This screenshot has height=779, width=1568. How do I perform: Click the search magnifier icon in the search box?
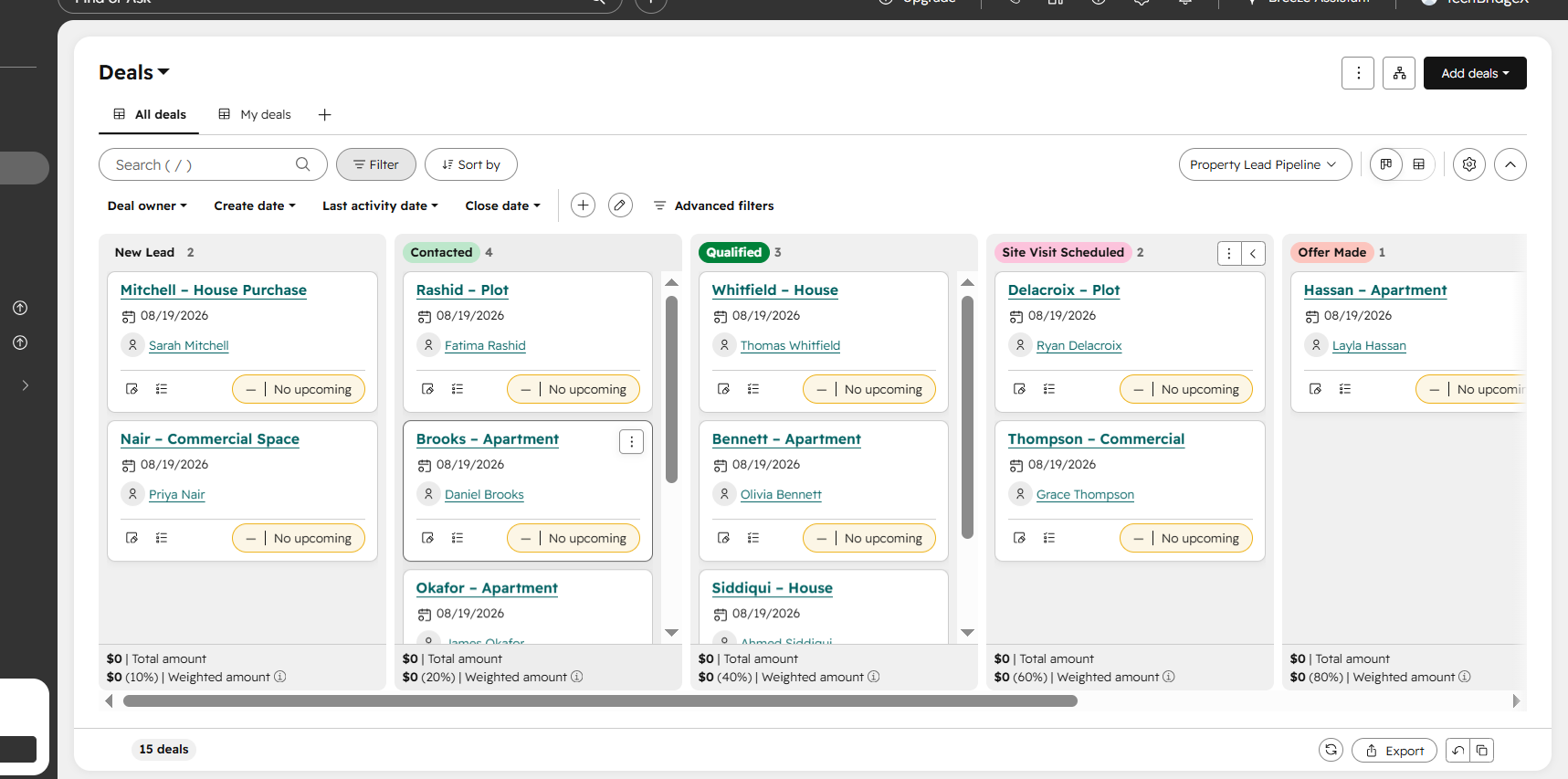coord(303,164)
